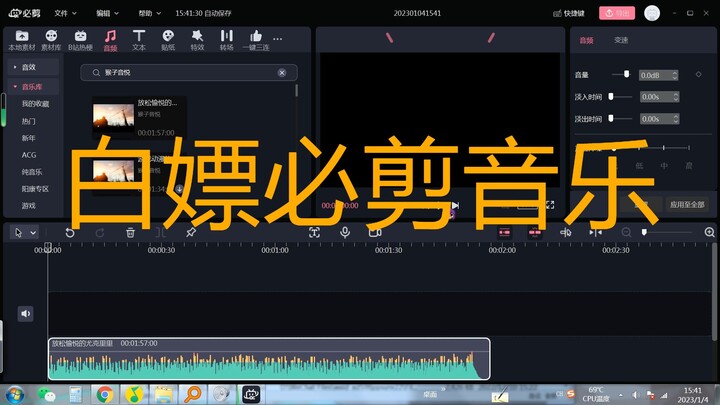Image resolution: width=720 pixels, height=405 pixels.
Task: Add a volume keyframe with diamond toggle
Action: tap(698, 74)
